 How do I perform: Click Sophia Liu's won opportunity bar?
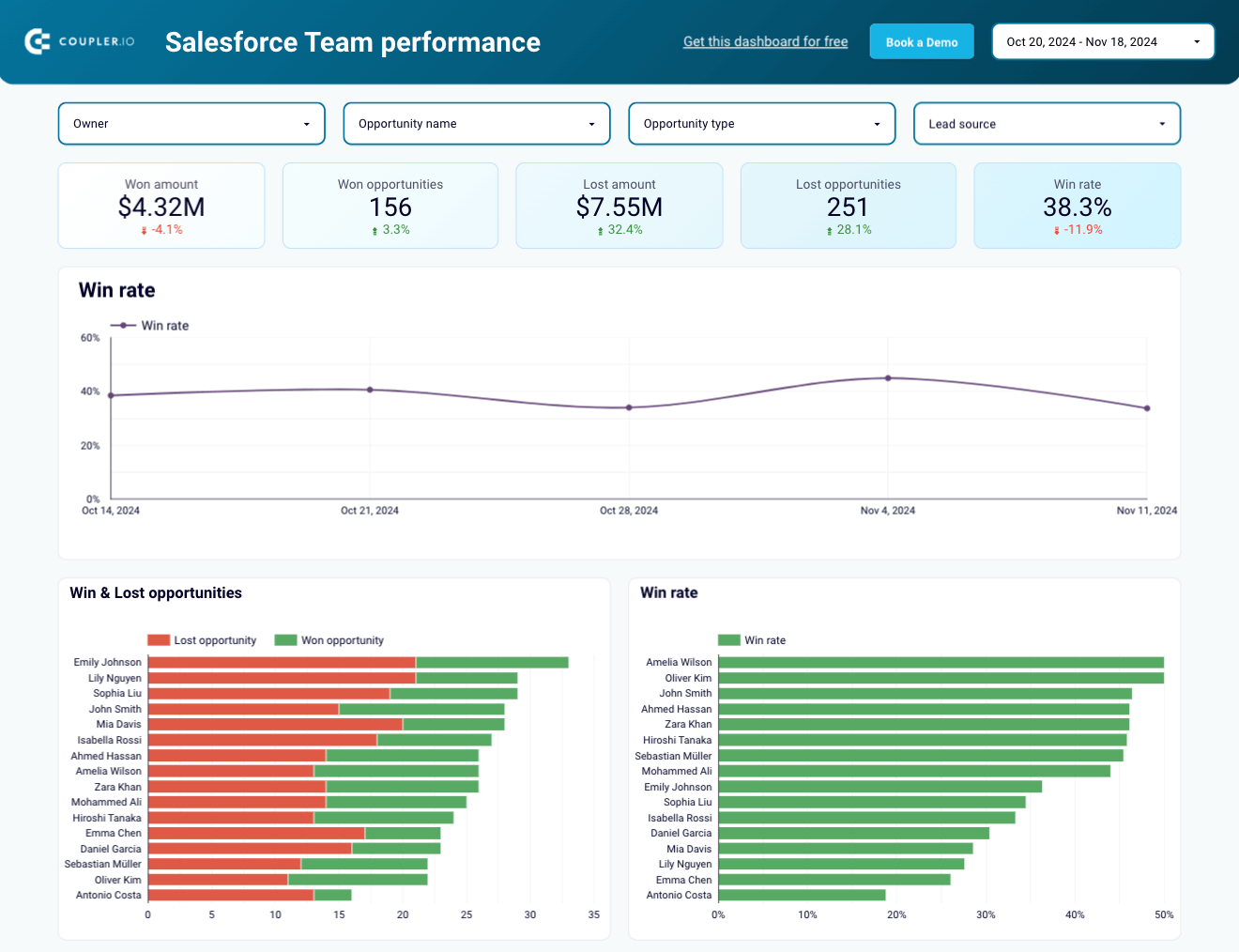click(x=453, y=694)
